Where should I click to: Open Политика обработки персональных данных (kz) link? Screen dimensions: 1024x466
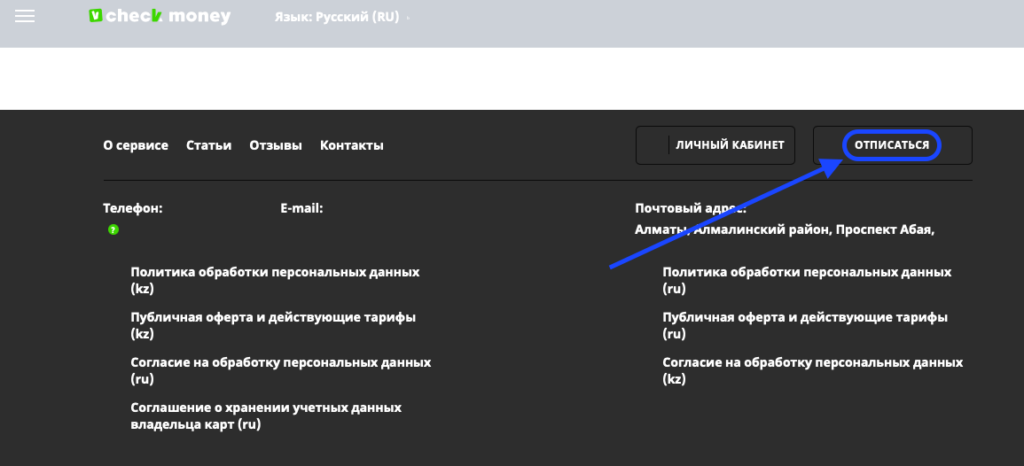[274, 280]
